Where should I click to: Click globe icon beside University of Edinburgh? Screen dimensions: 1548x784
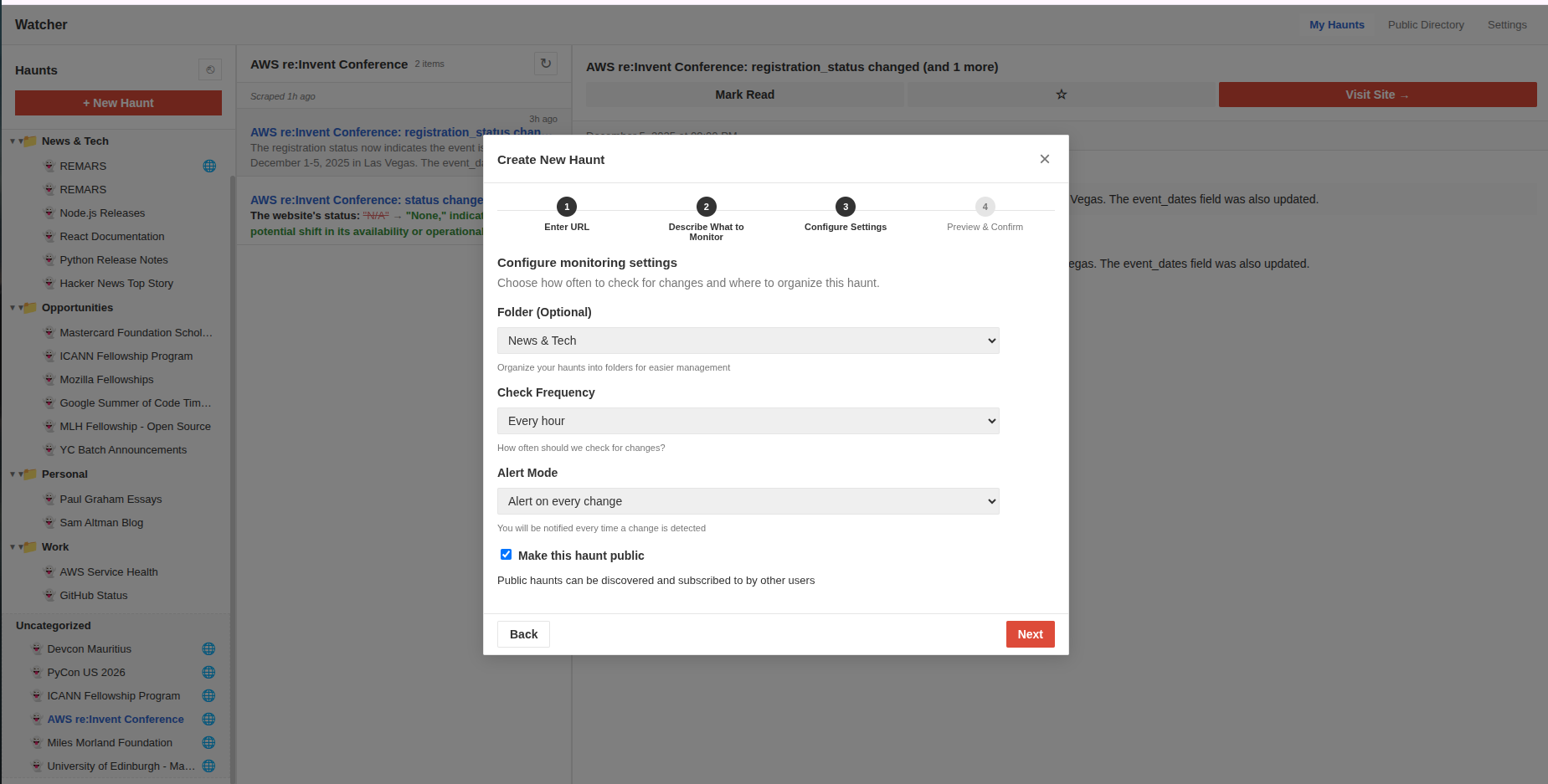208,766
